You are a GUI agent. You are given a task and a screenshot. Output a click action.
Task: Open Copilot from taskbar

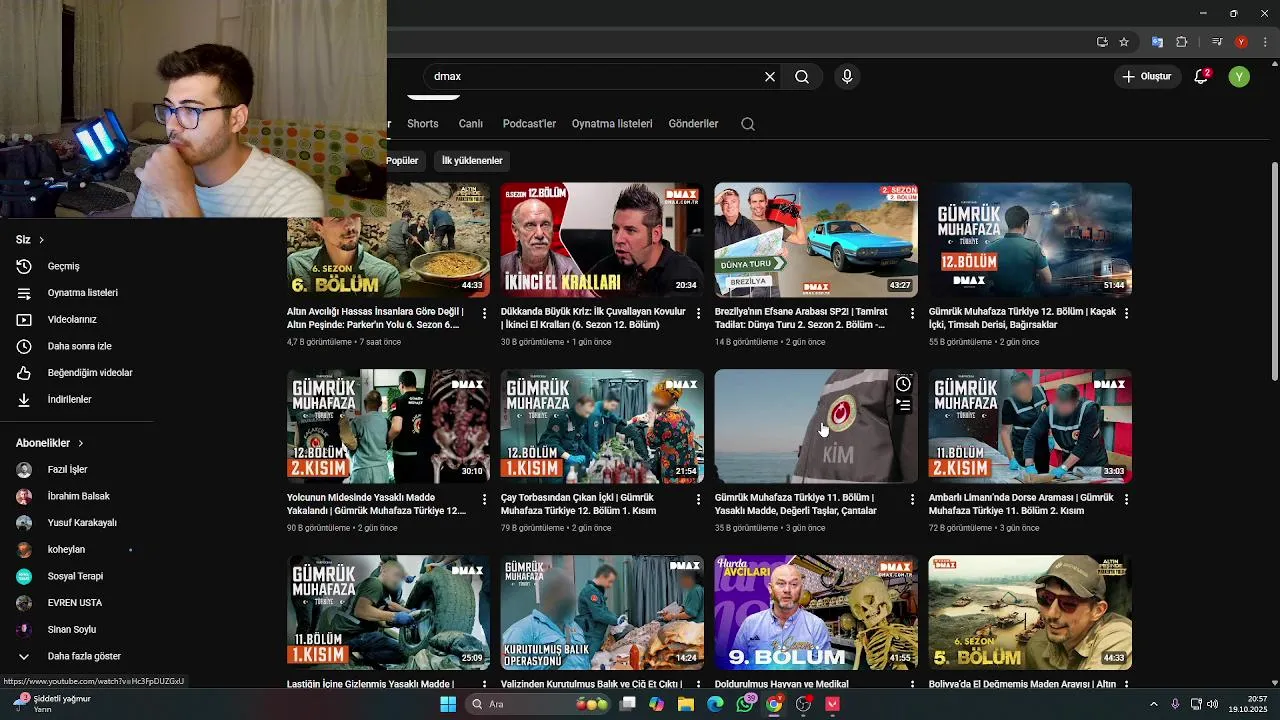tap(656, 704)
